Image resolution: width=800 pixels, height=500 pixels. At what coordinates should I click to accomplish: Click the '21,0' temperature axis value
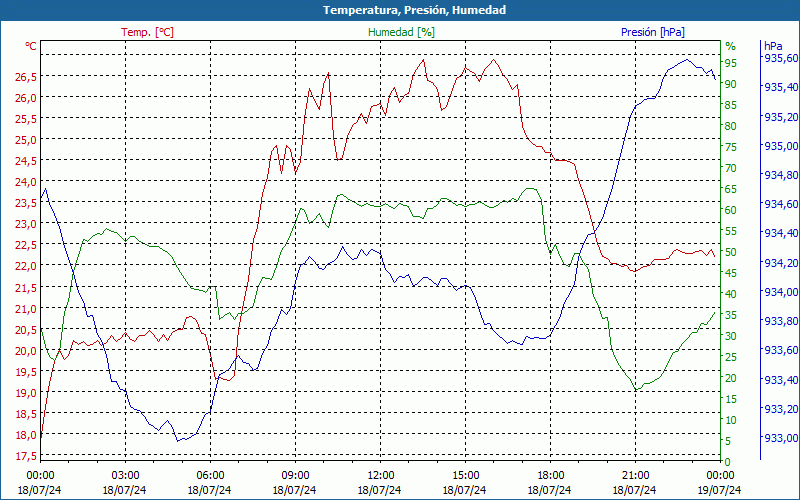[26, 308]
